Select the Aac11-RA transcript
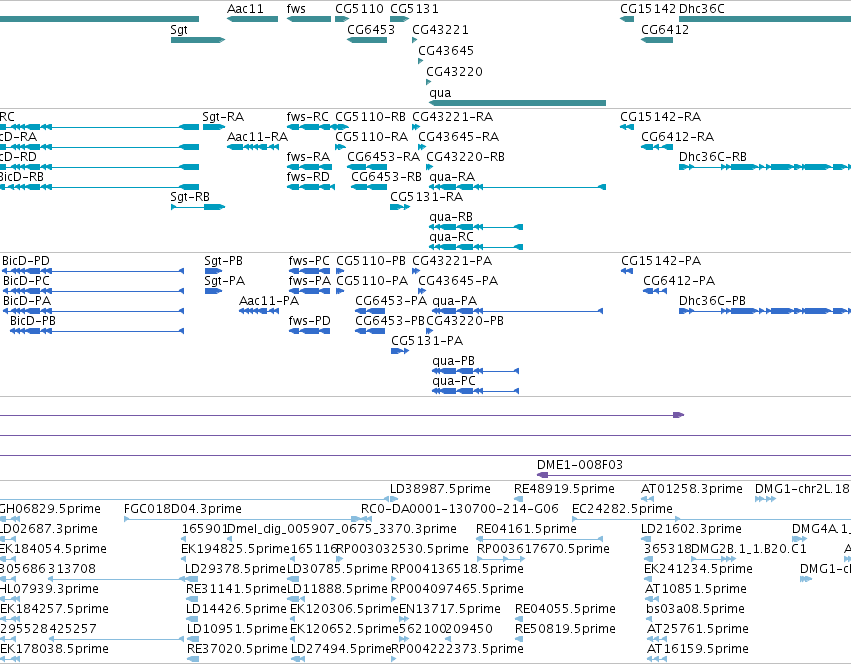This screenshot has height=664, width=851. [252, 147]
